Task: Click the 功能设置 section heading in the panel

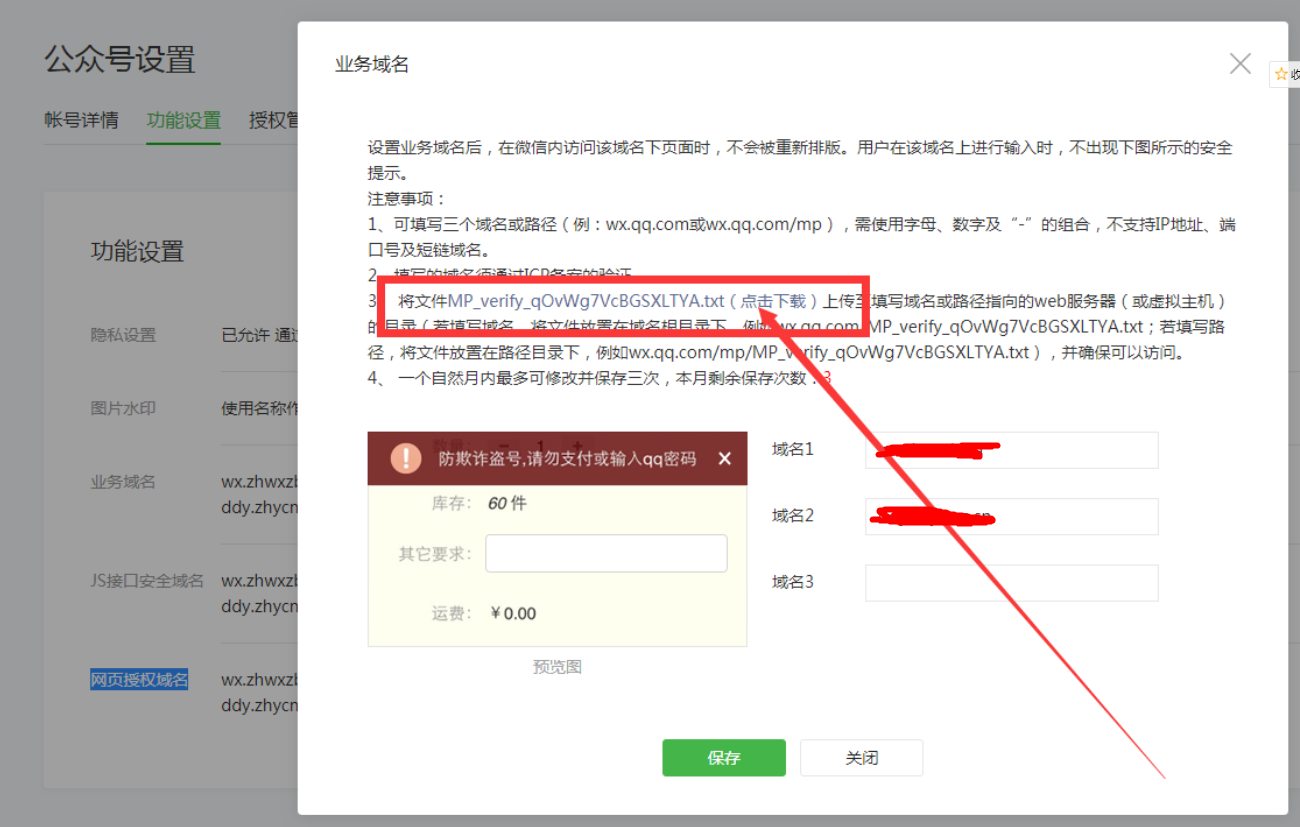Action: click(138, 251)
